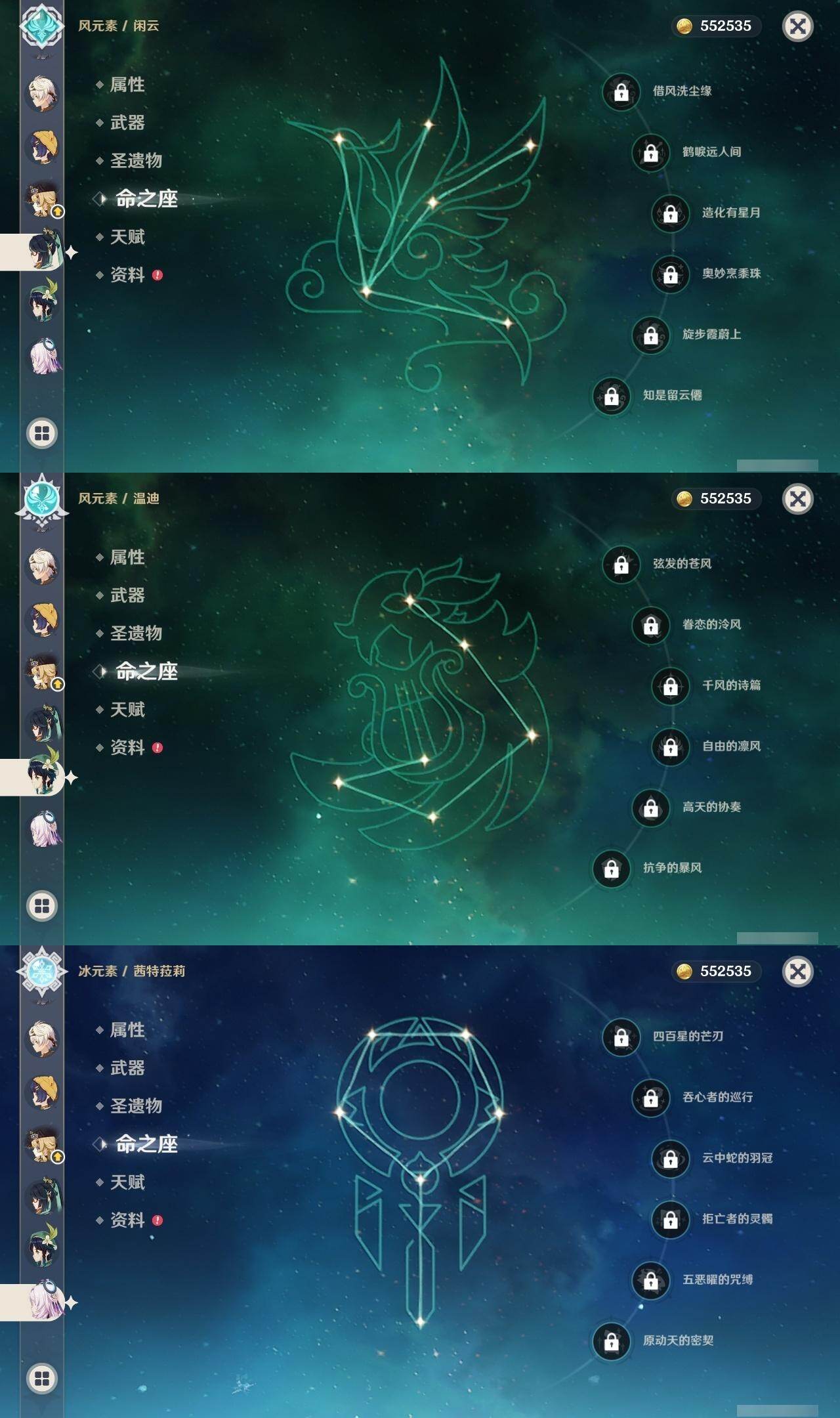Screen dimensions: 840x1418
Task: Open the character grid icon on 温迪 screen
Action: pos(42,906)
